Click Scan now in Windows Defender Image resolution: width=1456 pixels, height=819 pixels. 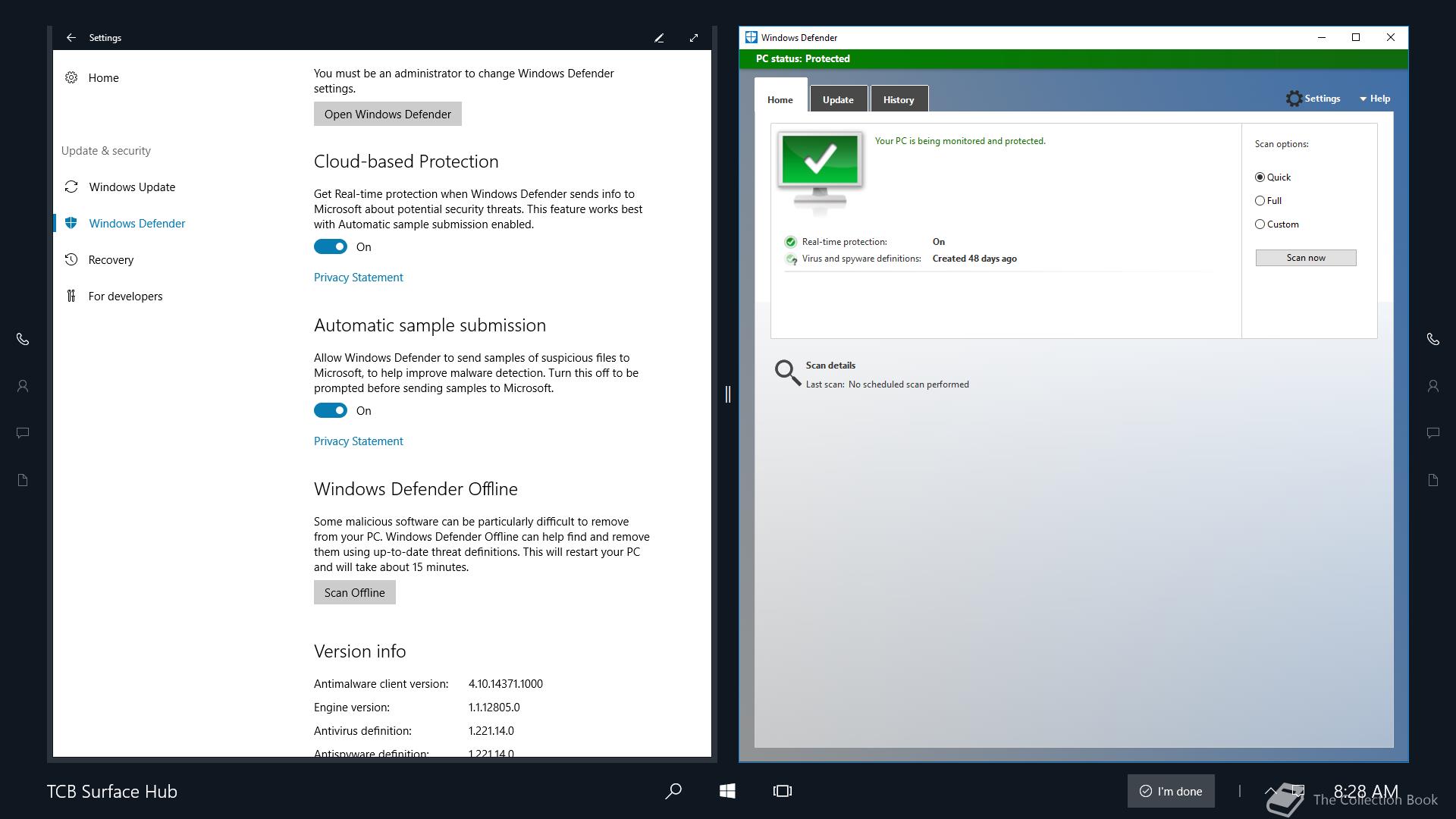pyautogui.click(x=1306, y=258)
